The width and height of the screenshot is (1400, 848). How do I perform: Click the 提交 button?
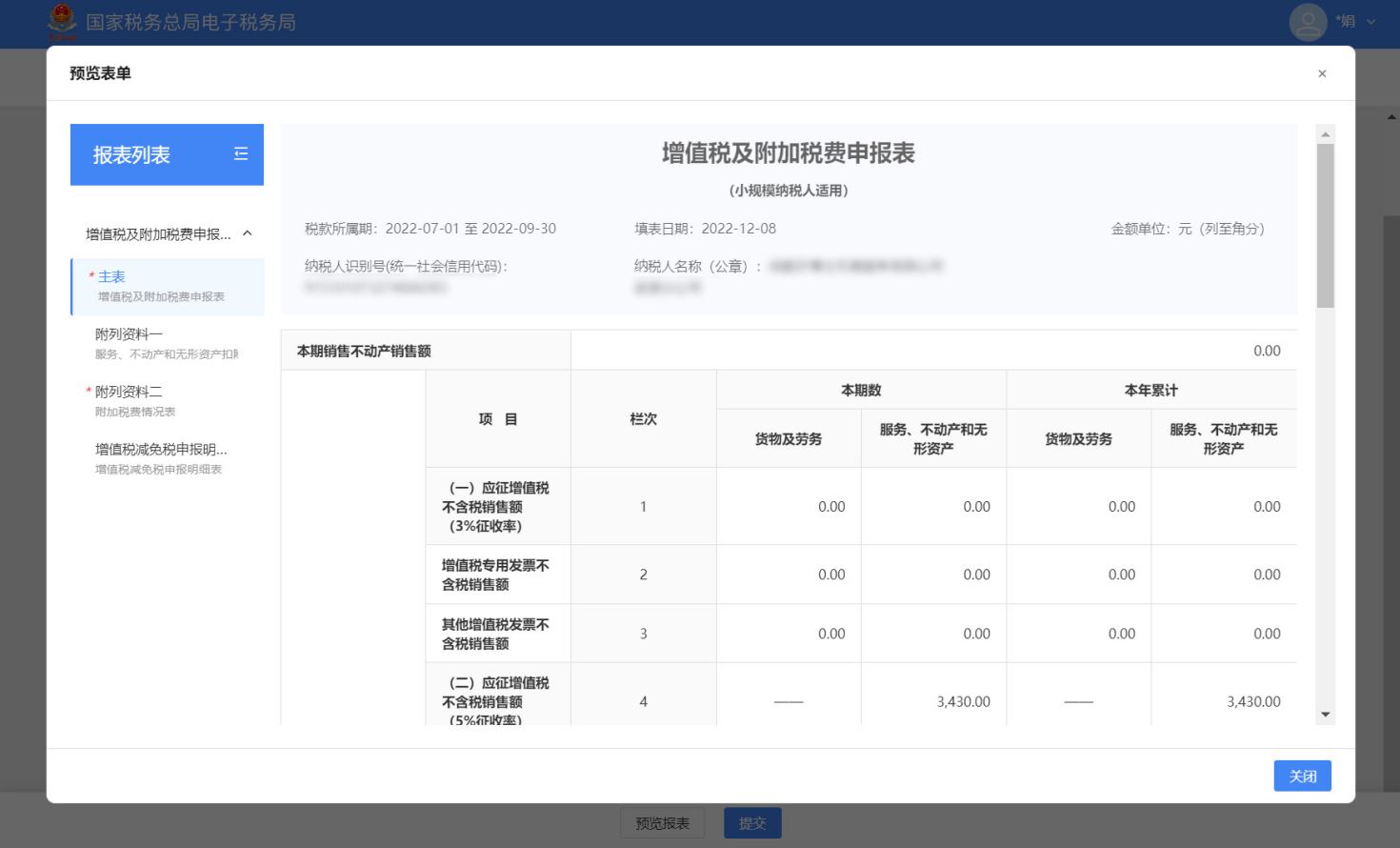[752, 823]
